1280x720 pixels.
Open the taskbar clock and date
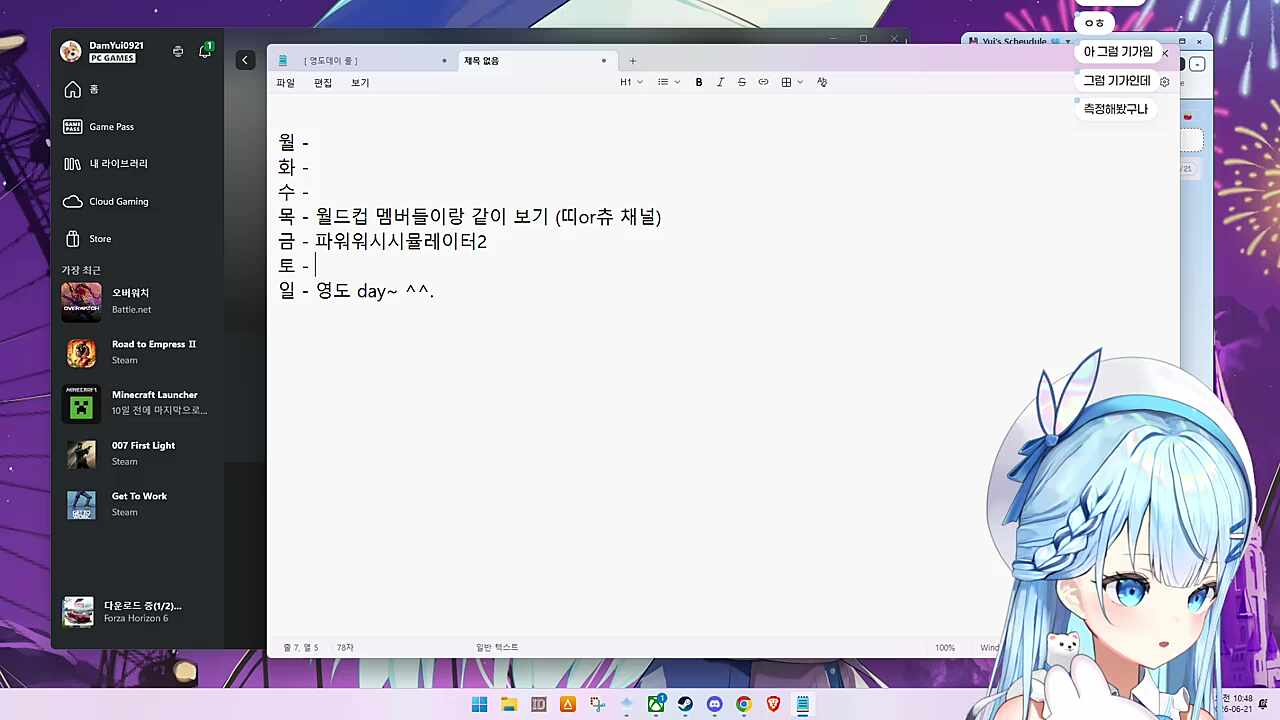[x=1236, y=703]
